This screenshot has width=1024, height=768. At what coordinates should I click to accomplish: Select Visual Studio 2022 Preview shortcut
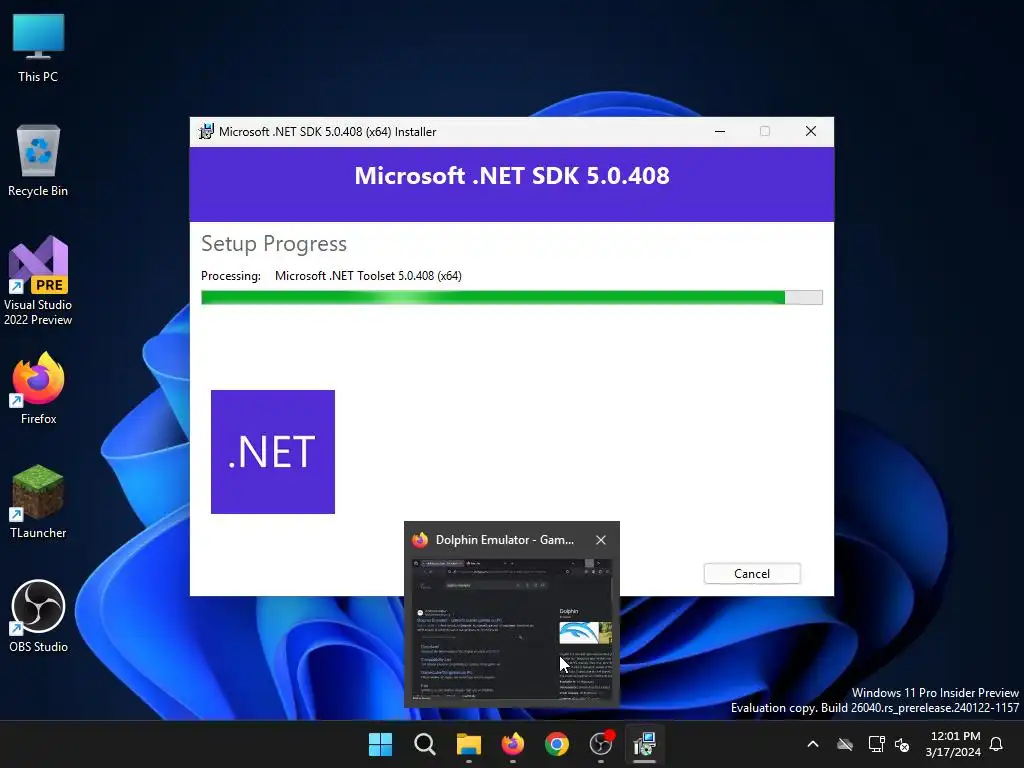pyautogui.click(x=38, y=281)
